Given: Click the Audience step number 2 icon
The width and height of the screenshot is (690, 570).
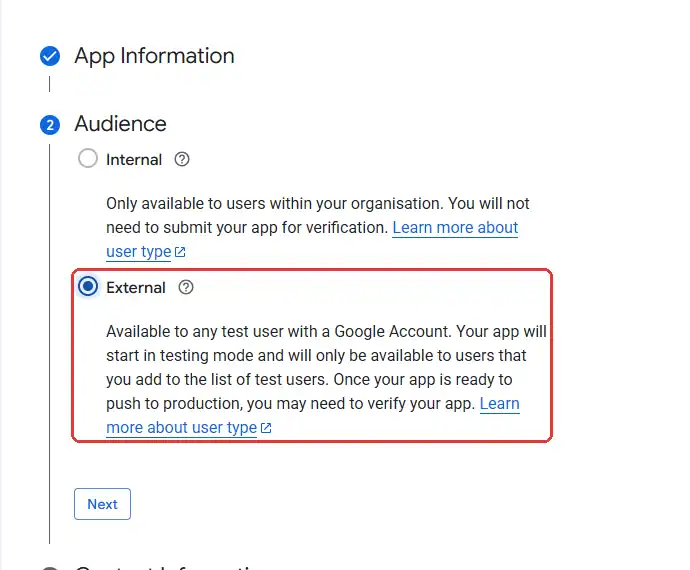Looking at the screenshot, I should pyautogui.click(x=50, y=125).
